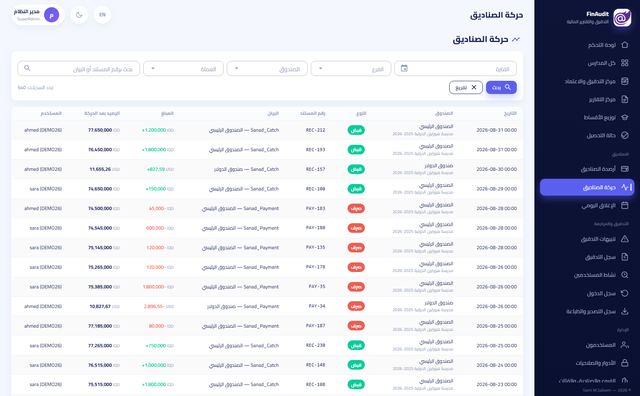Open Dashboard via the home icon
Screen dimensions: 640x396
click(624, 44)
